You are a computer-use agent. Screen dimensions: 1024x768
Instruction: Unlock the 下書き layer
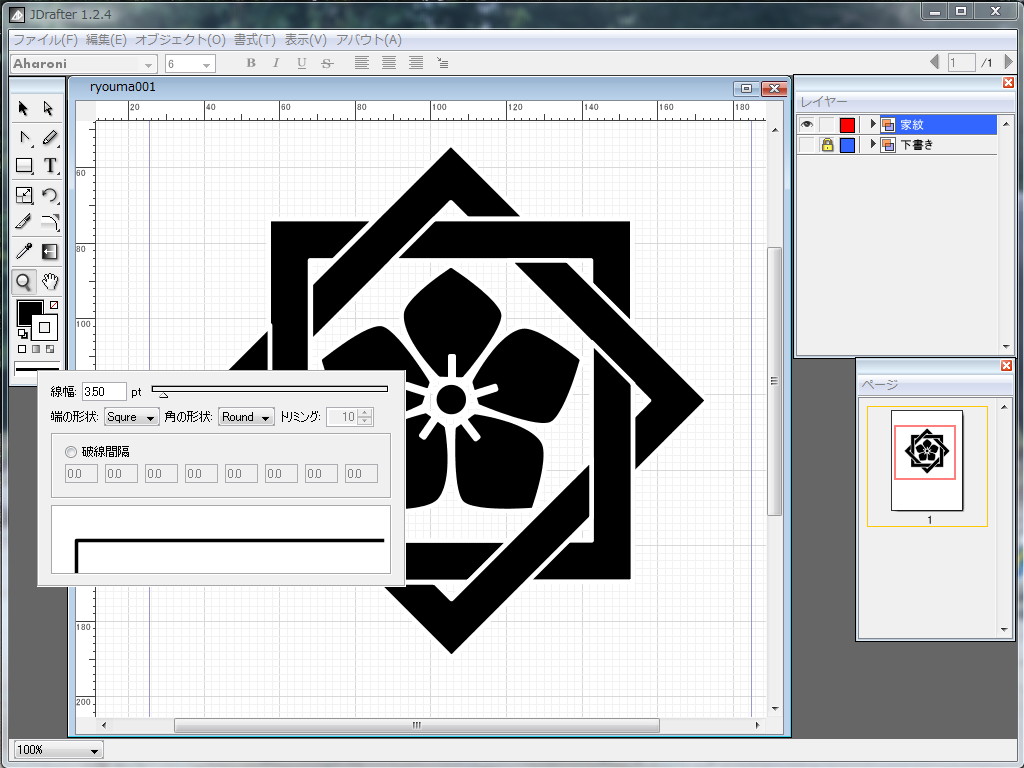click(x=827, y=145)
